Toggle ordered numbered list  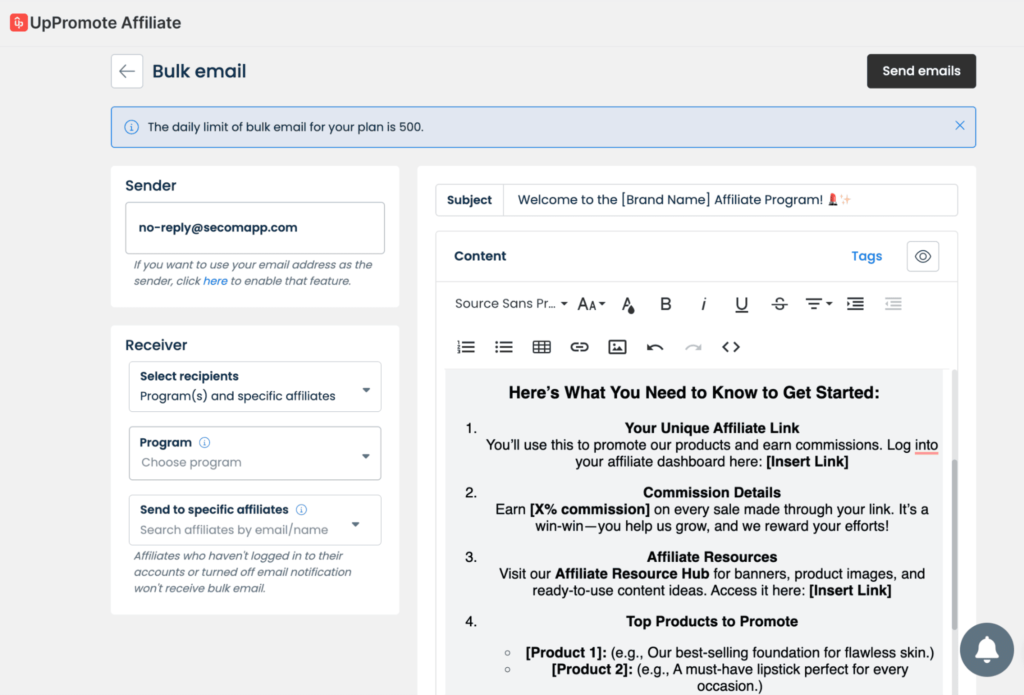click(465, 347)
